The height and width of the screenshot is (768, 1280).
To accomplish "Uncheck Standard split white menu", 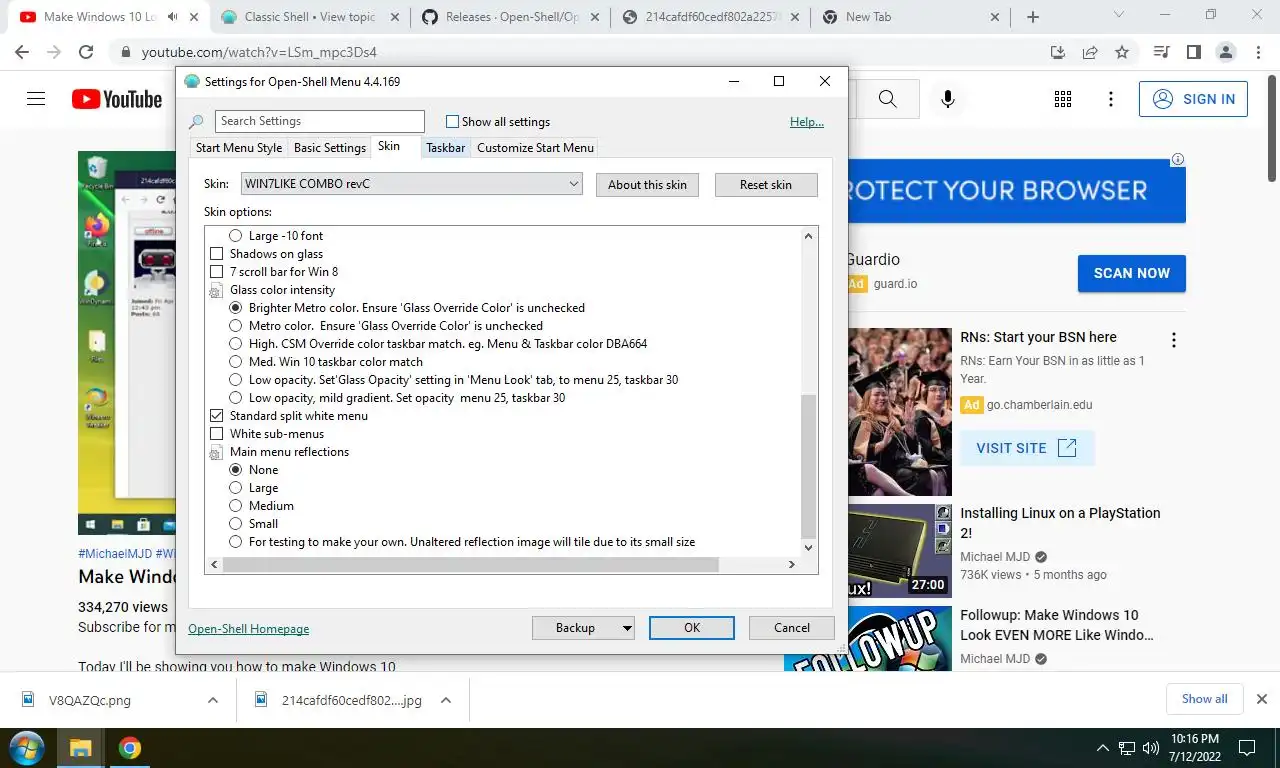I will click(216, 416).
